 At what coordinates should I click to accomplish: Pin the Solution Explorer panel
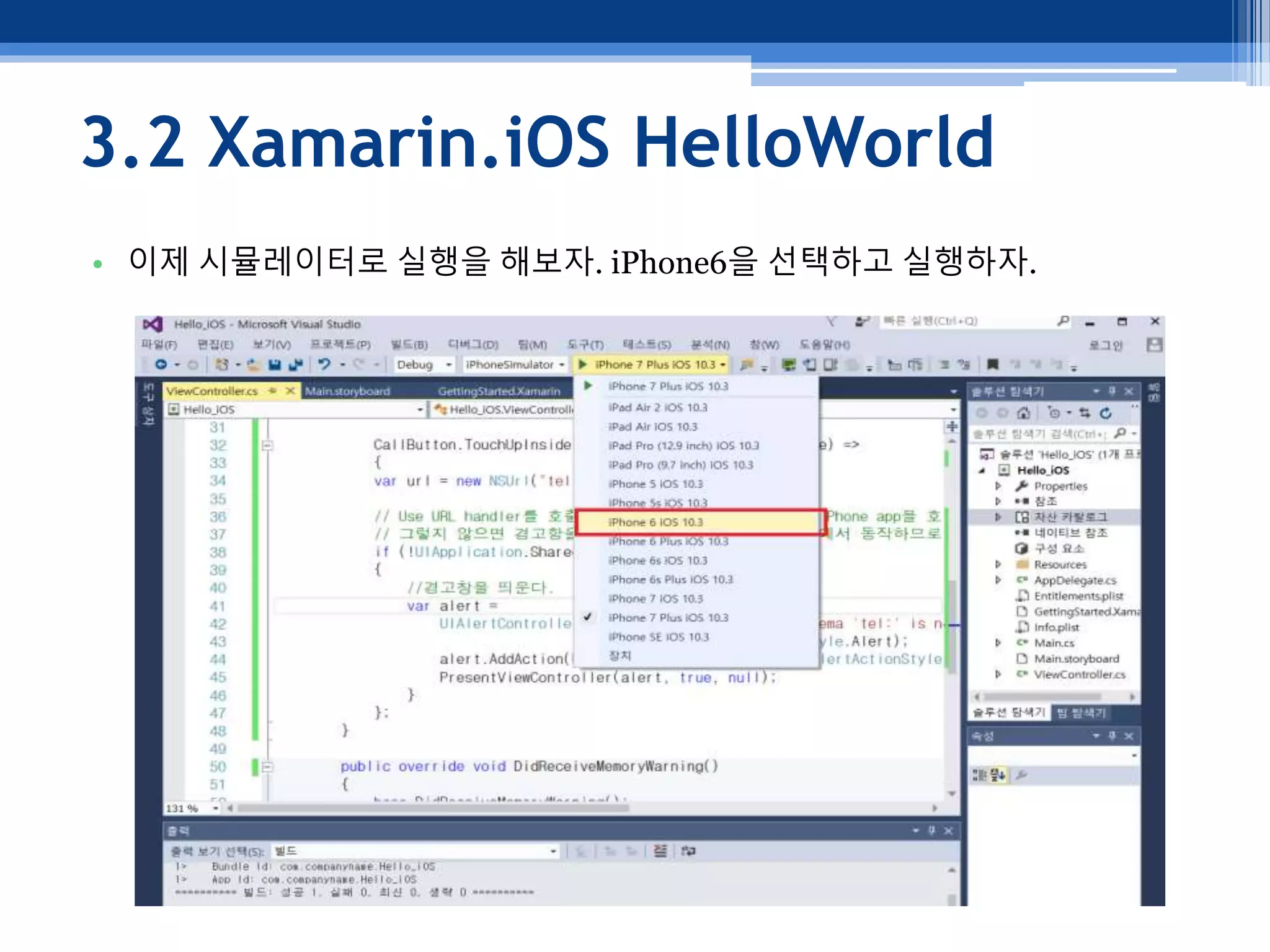coord(1112,391)
